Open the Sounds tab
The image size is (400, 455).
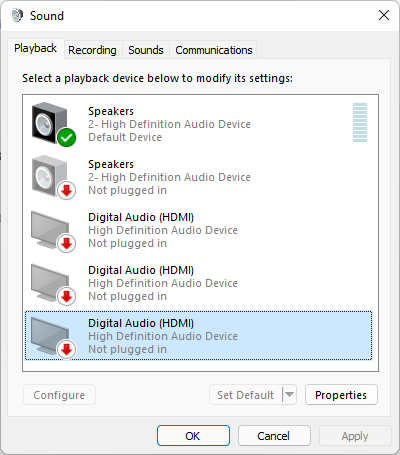click(146, 50)
